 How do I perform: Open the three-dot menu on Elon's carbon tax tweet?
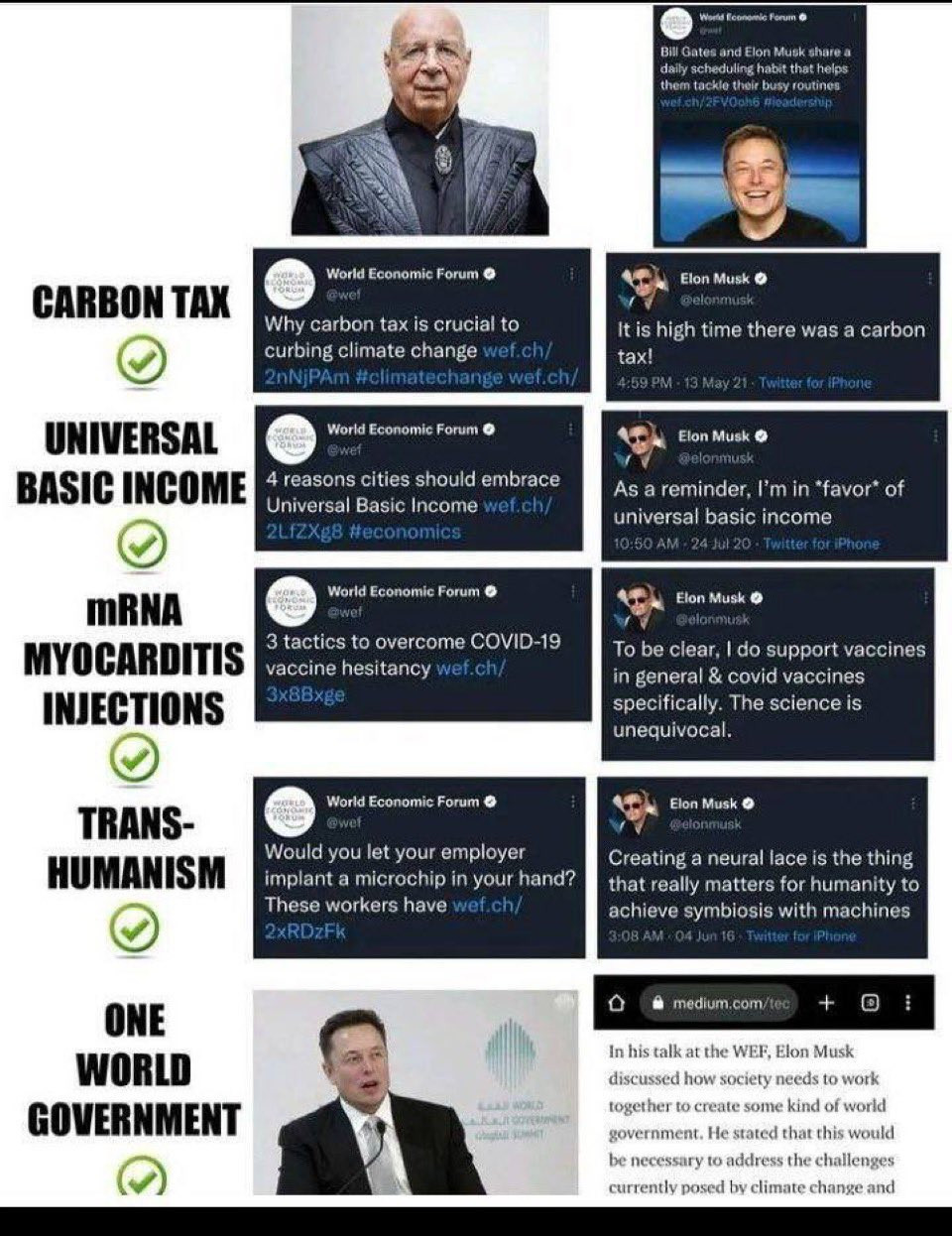pos(929,279)
